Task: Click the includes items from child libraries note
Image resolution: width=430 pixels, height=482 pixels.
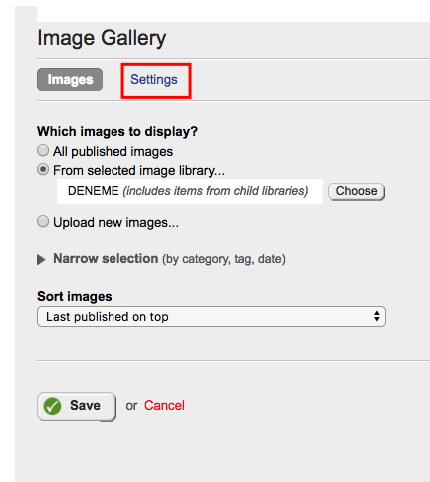Action: tap(215, 191)
